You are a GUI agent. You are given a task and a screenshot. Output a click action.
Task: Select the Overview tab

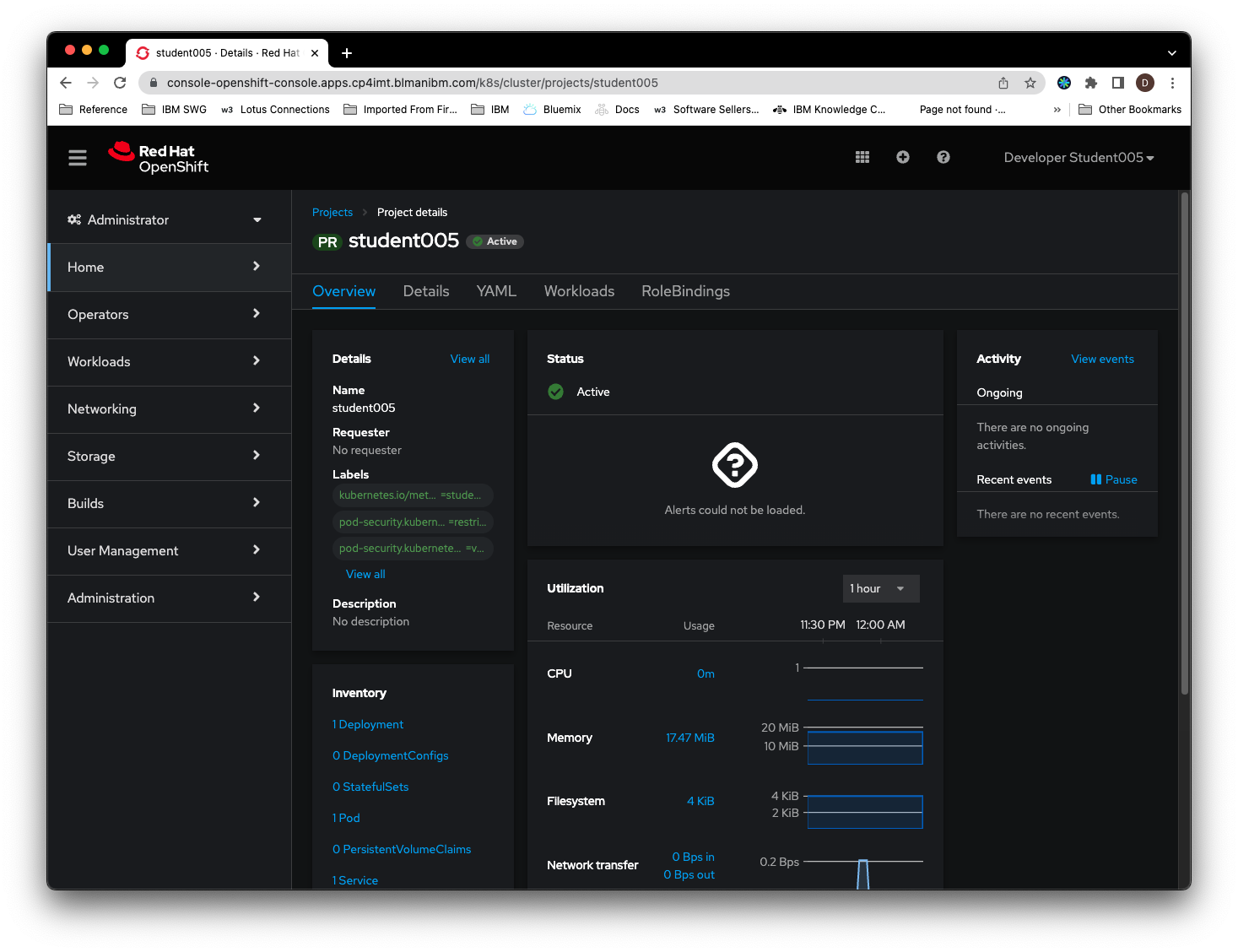click(x=343, y=291)
